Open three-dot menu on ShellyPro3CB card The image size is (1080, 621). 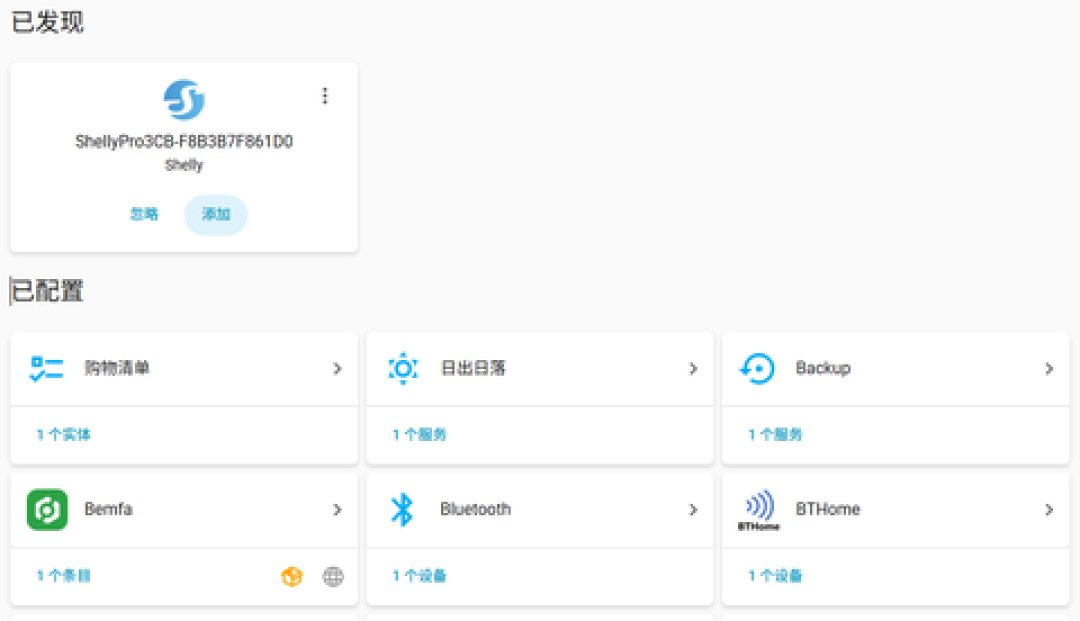coord(325,96)
